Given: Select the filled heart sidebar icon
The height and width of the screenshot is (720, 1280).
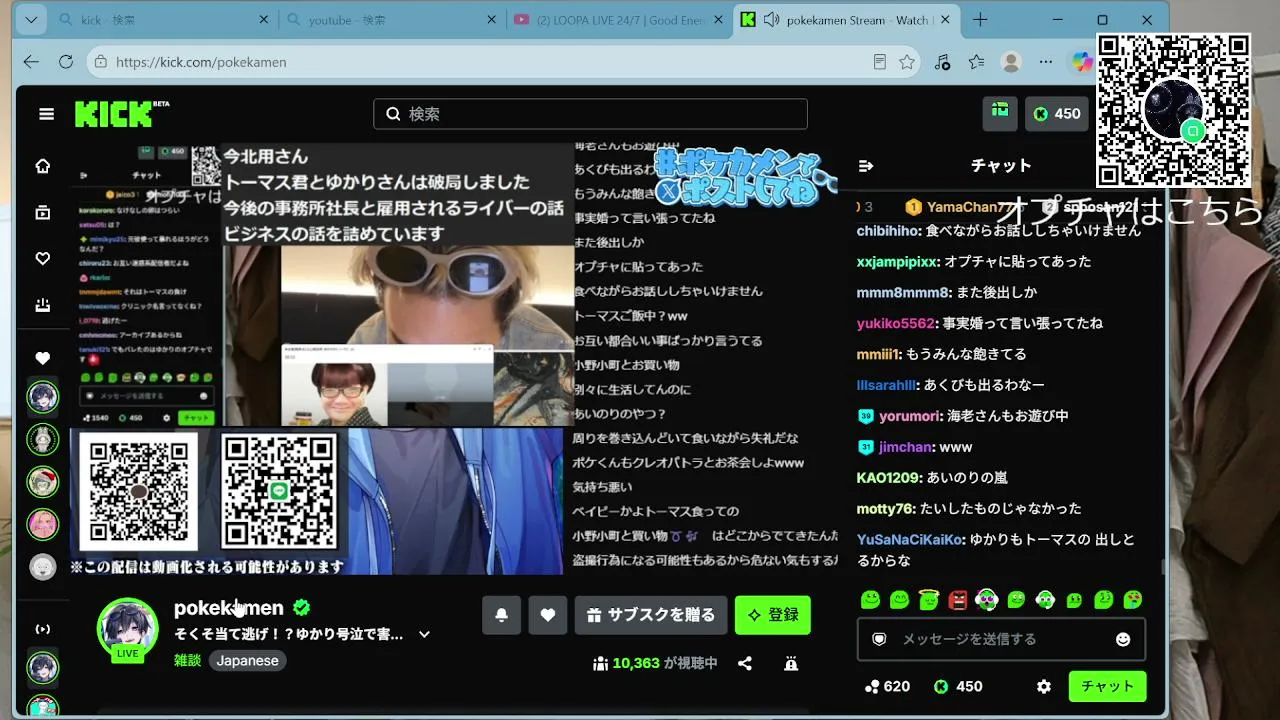Looking at the screenshot, I should (x=43, y=358).
